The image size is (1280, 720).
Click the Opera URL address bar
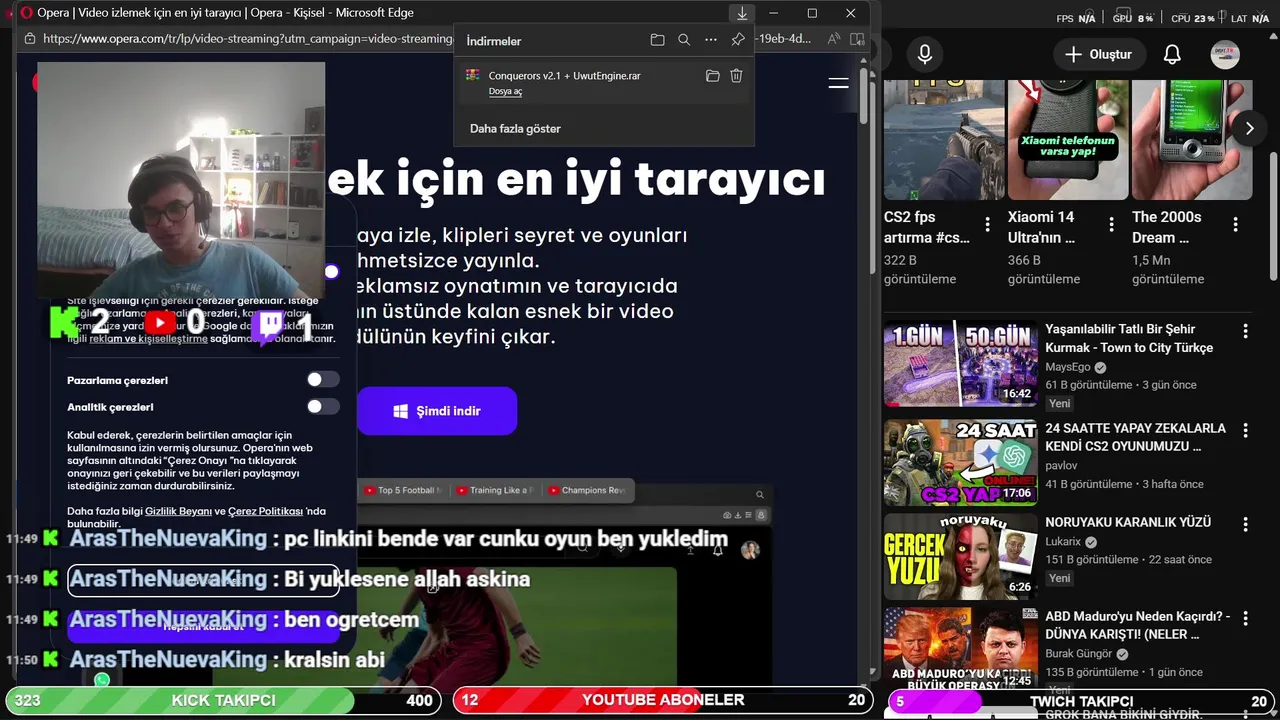tap(248, 39)
